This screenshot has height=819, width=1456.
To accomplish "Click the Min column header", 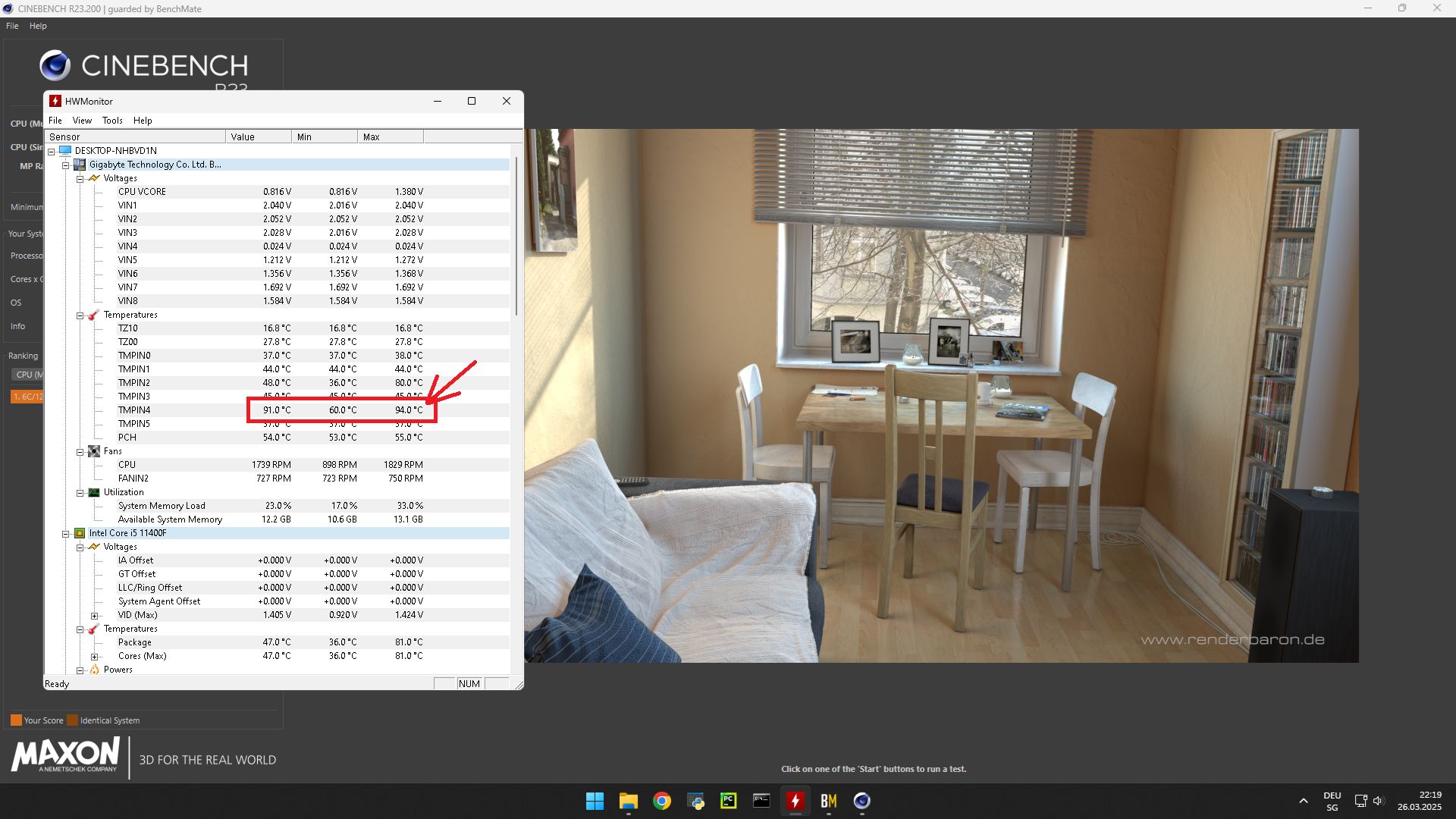I will [x=325, y=136].
